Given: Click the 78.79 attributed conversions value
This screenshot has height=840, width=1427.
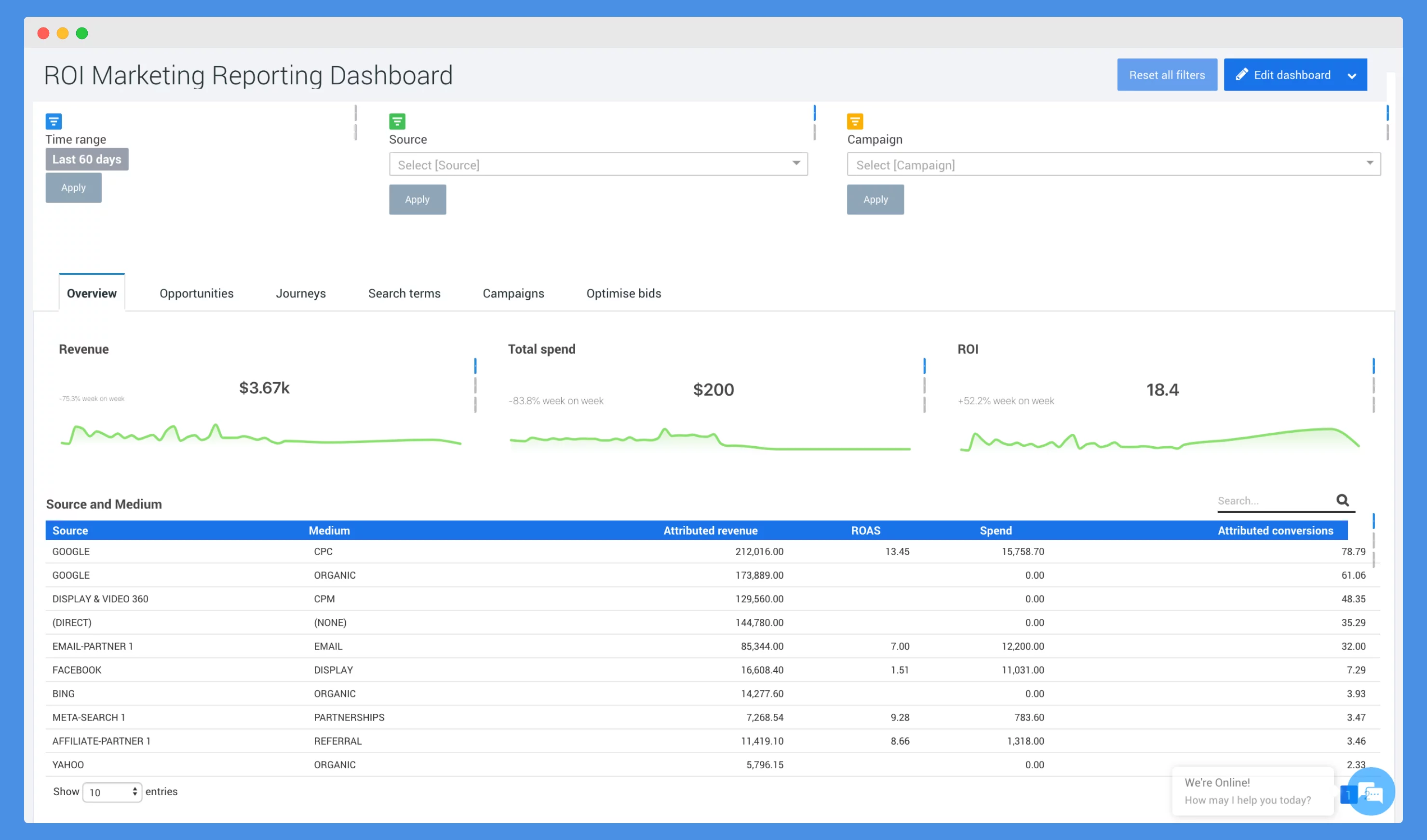Looking at the screenshot, I should [x=1353, y=552].
